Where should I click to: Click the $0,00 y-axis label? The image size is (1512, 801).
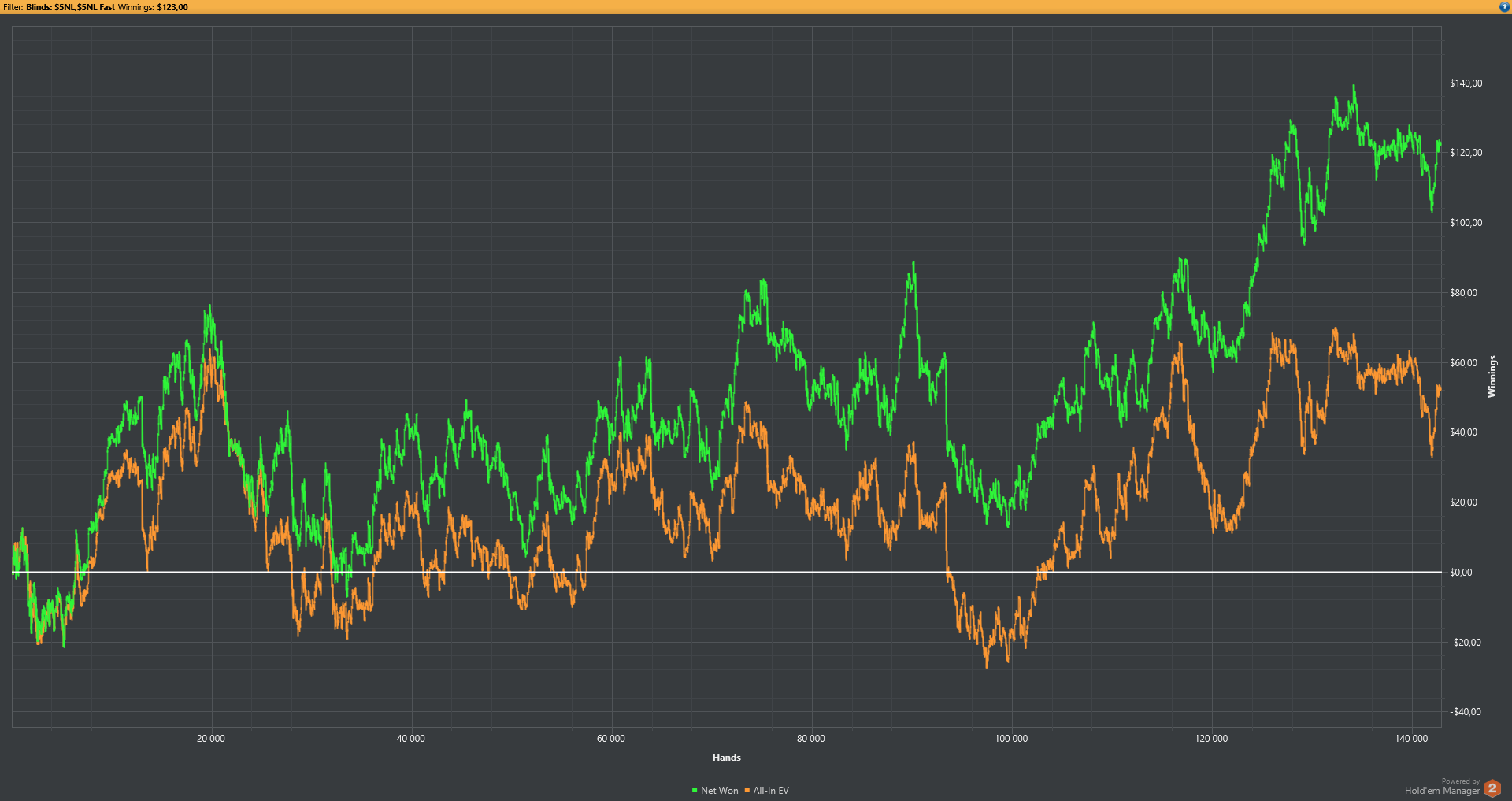[1461, 573]
